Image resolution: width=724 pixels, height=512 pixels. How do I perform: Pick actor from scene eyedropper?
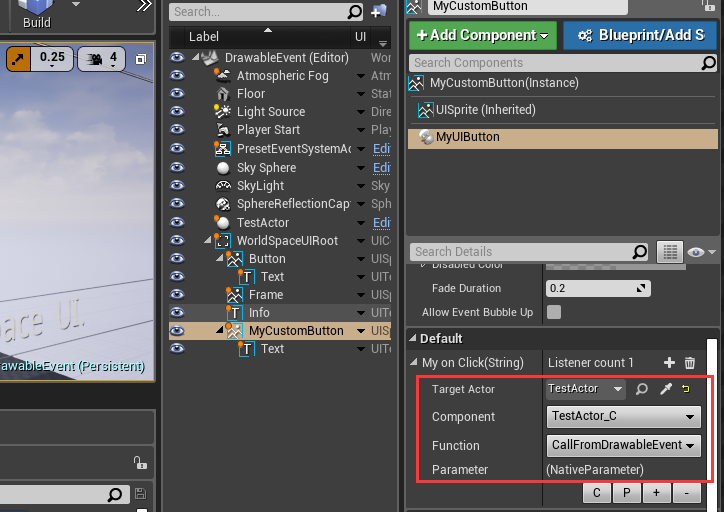[x=665, y=389]
